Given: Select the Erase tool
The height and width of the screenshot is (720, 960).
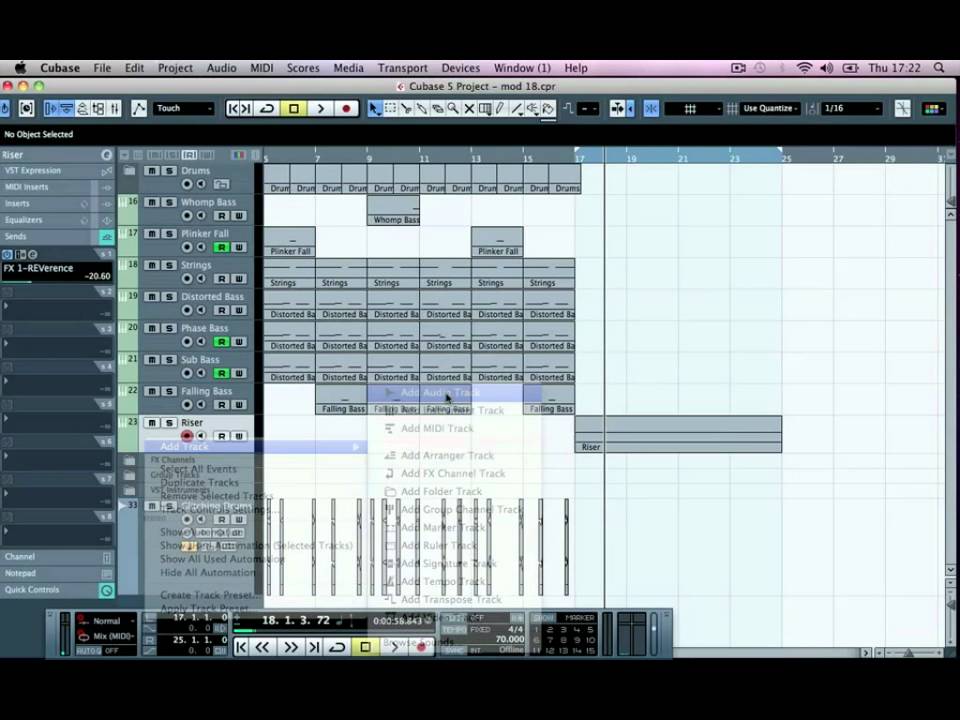Looking at the screenshot, I should tap(437, 109).
